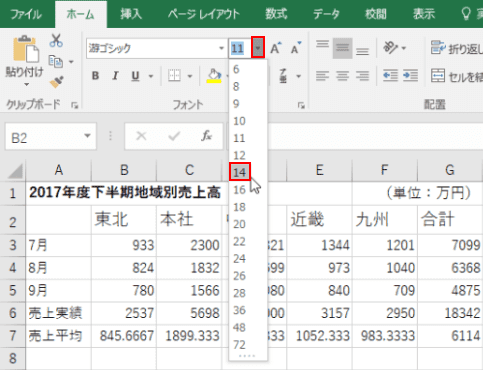Open the Copy options dropdown arrow
Viewport: 483px width, 370px height.
pyautogui.click(x=71, y=62)
